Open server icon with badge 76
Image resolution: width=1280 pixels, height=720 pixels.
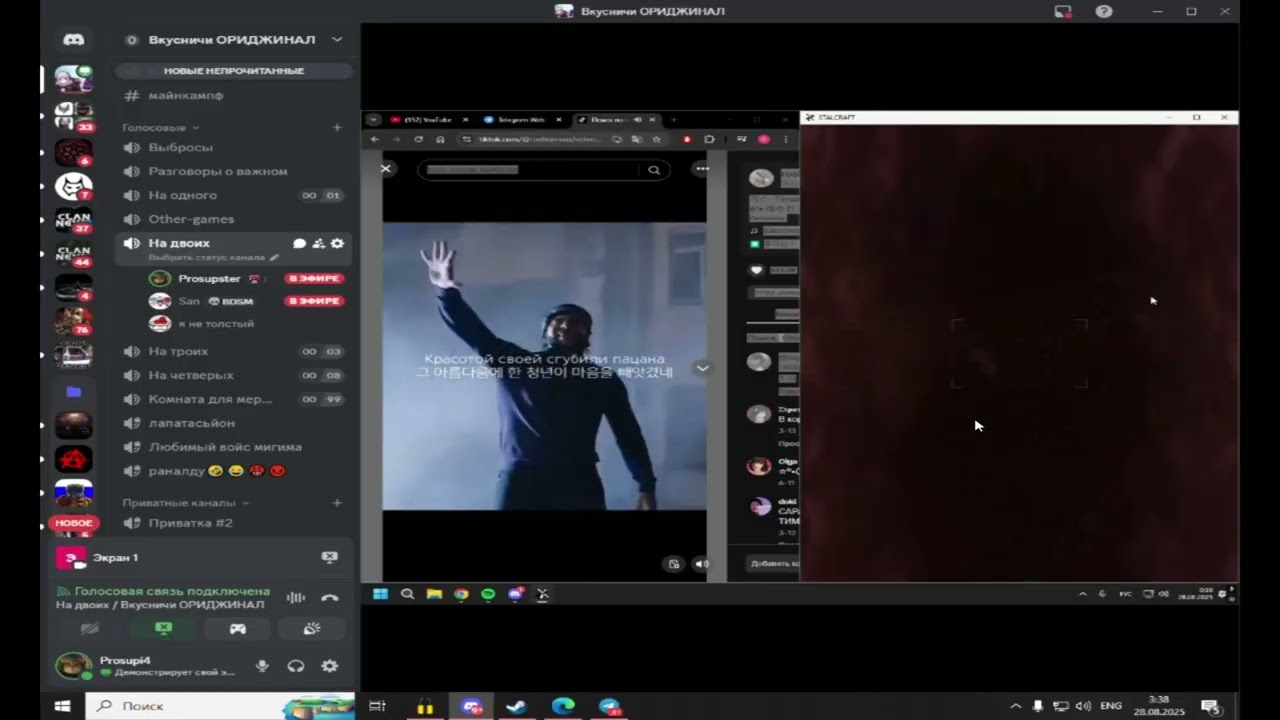[73, 321]
